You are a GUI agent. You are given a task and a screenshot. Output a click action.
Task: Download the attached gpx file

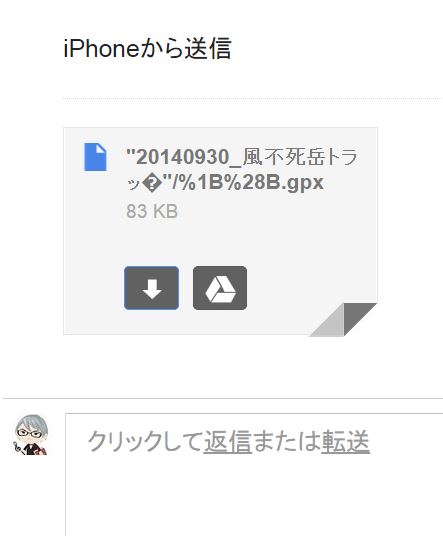coord(151,288)
